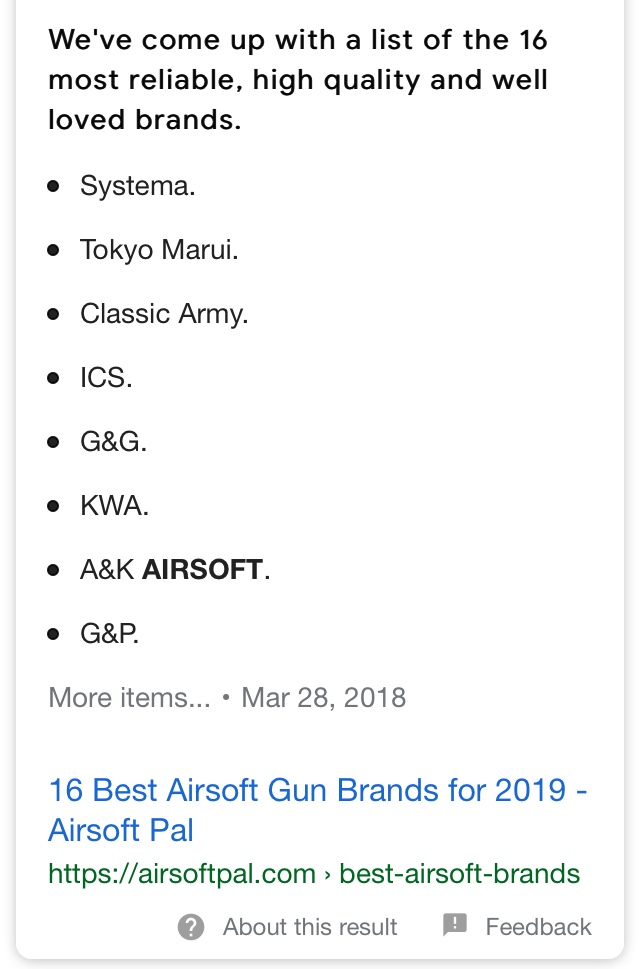
Task: Click the bold 'AIRSOFT' word
Action: pos(202,570)
